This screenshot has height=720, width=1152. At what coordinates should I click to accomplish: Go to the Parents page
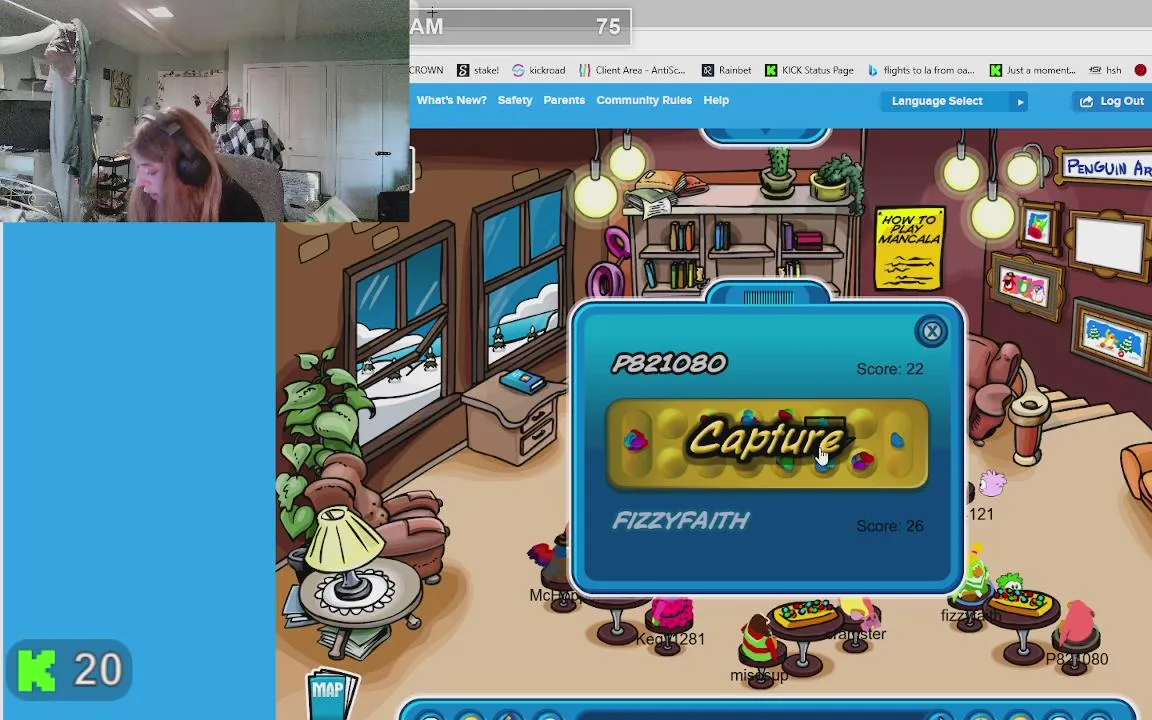pos(564,100)
